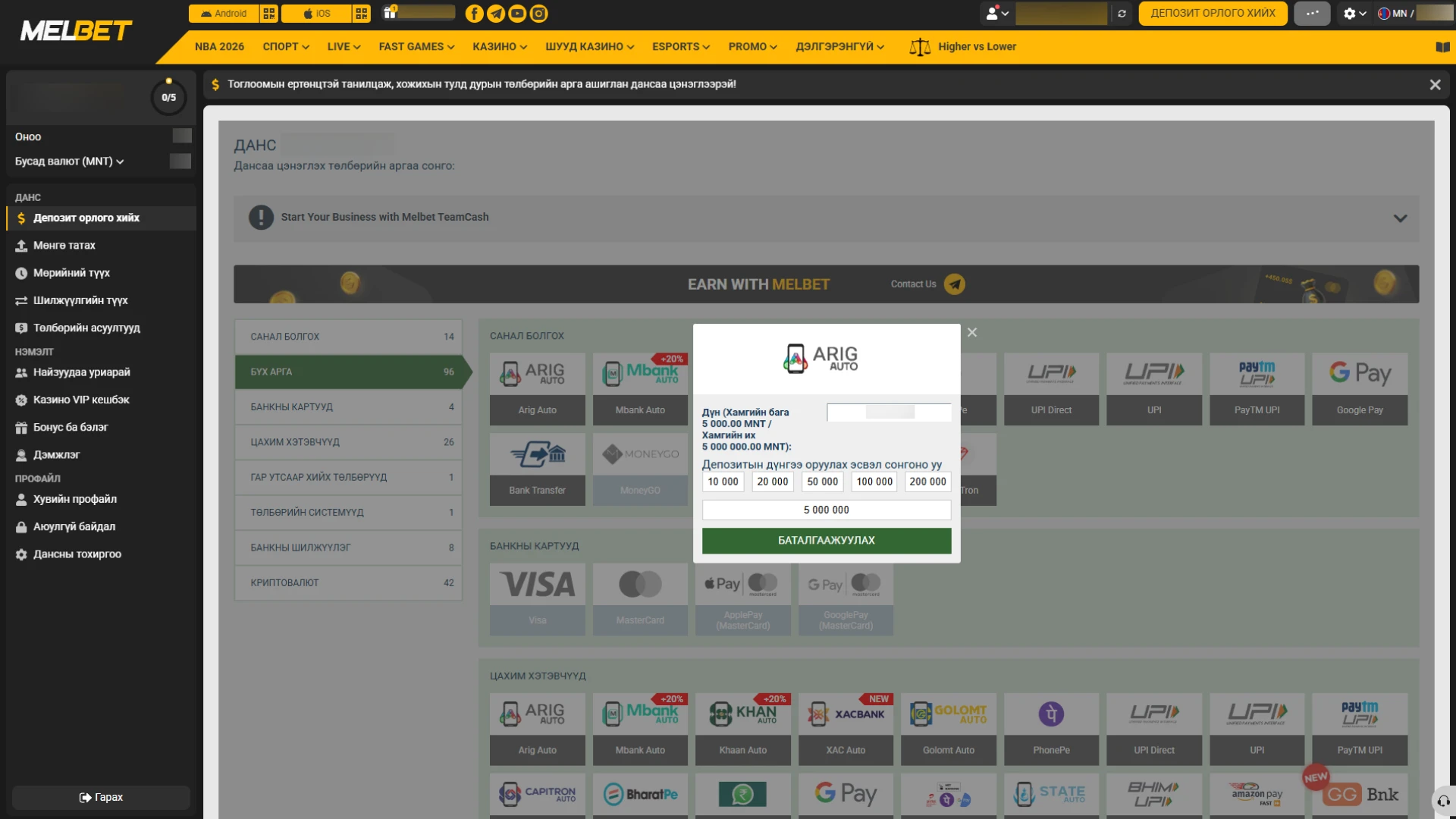Choose Visa card payment
This screenshot has height=819, width=1456.
coord(538,599)
